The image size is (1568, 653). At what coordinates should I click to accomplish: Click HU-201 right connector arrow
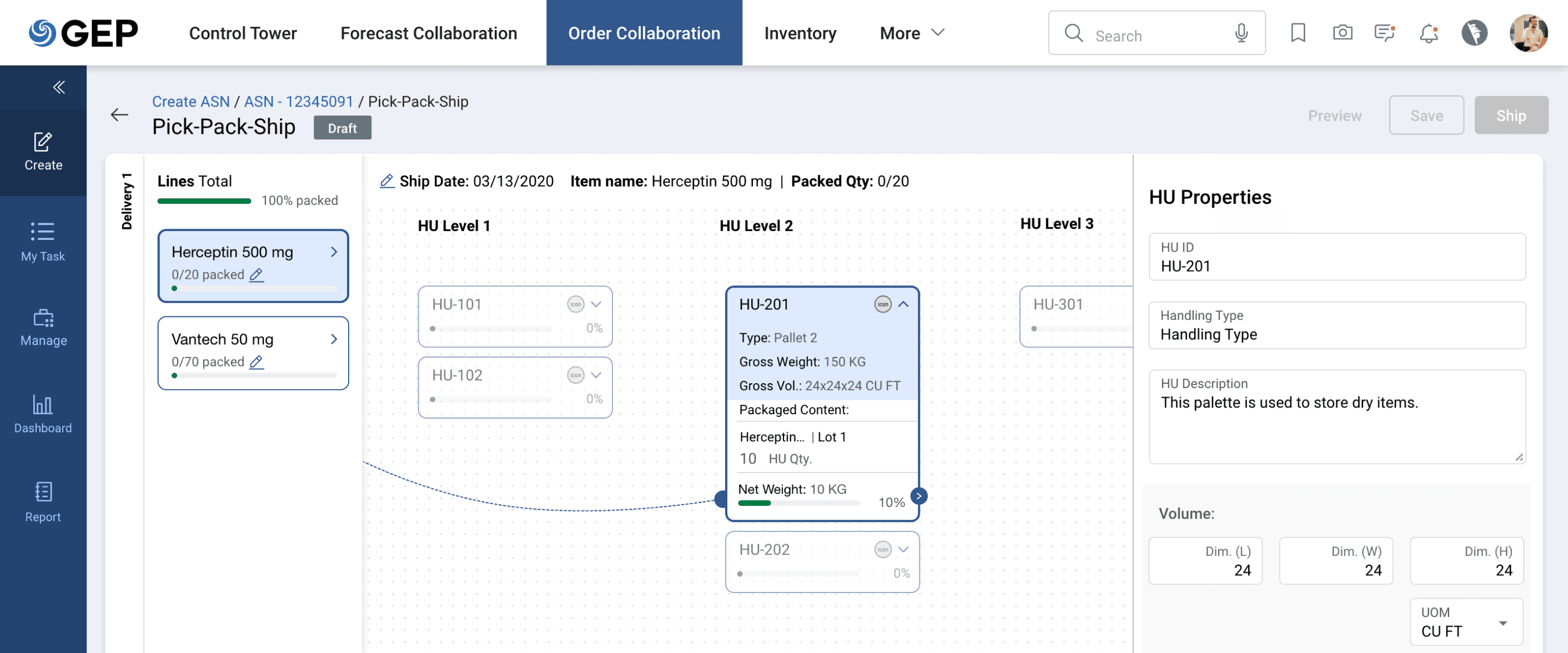(918, 496)
